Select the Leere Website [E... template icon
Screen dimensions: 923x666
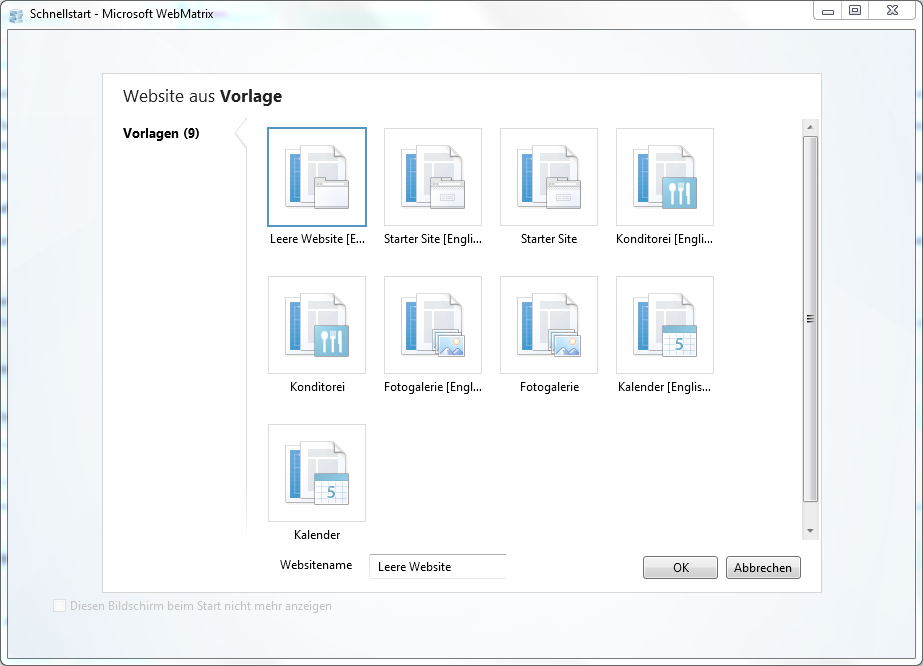point(317,177)
